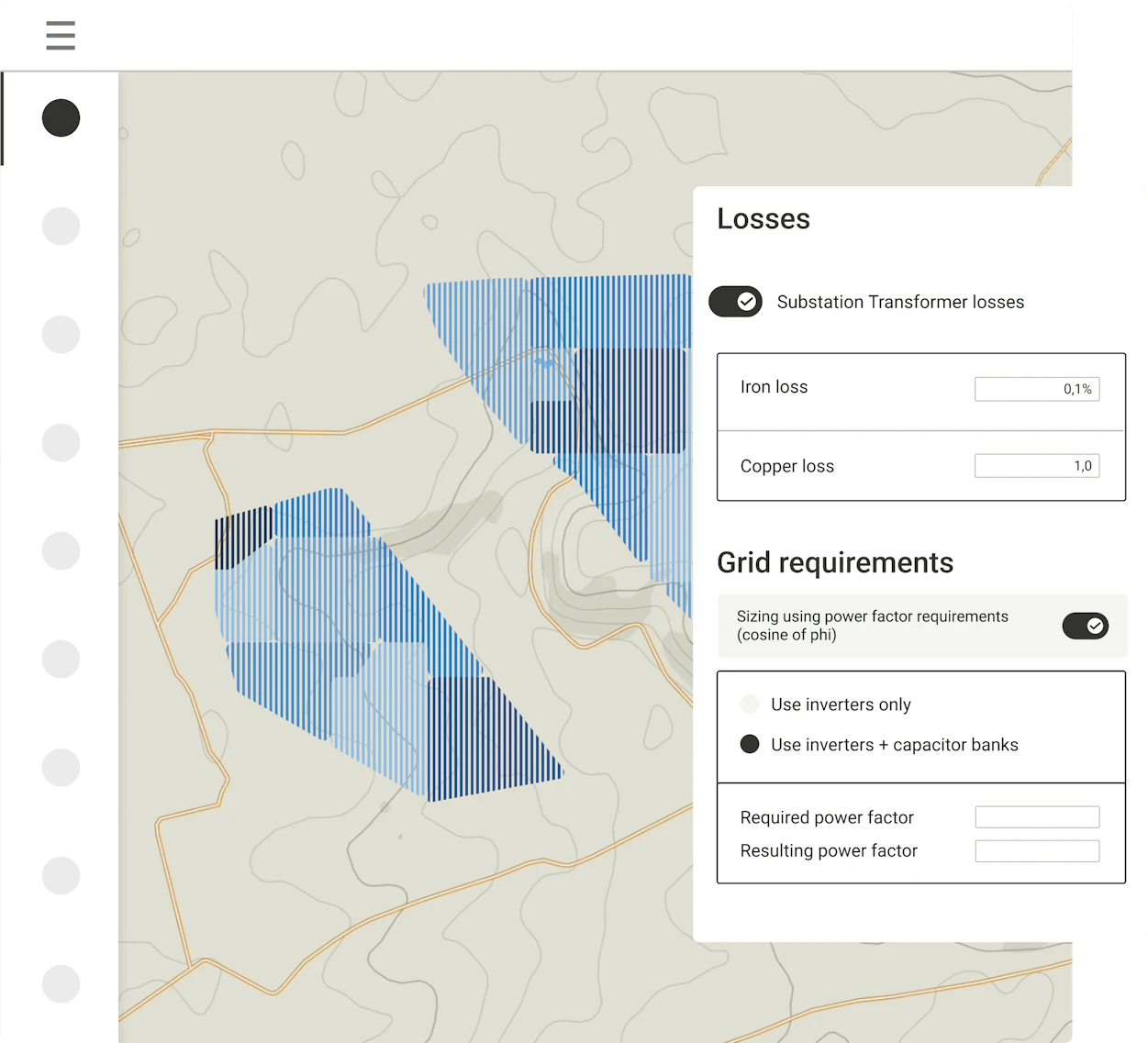The image size is (1148, 1043).
Task: Toggle Substation Transformer losses switch
Action: (x=735, y=302)
